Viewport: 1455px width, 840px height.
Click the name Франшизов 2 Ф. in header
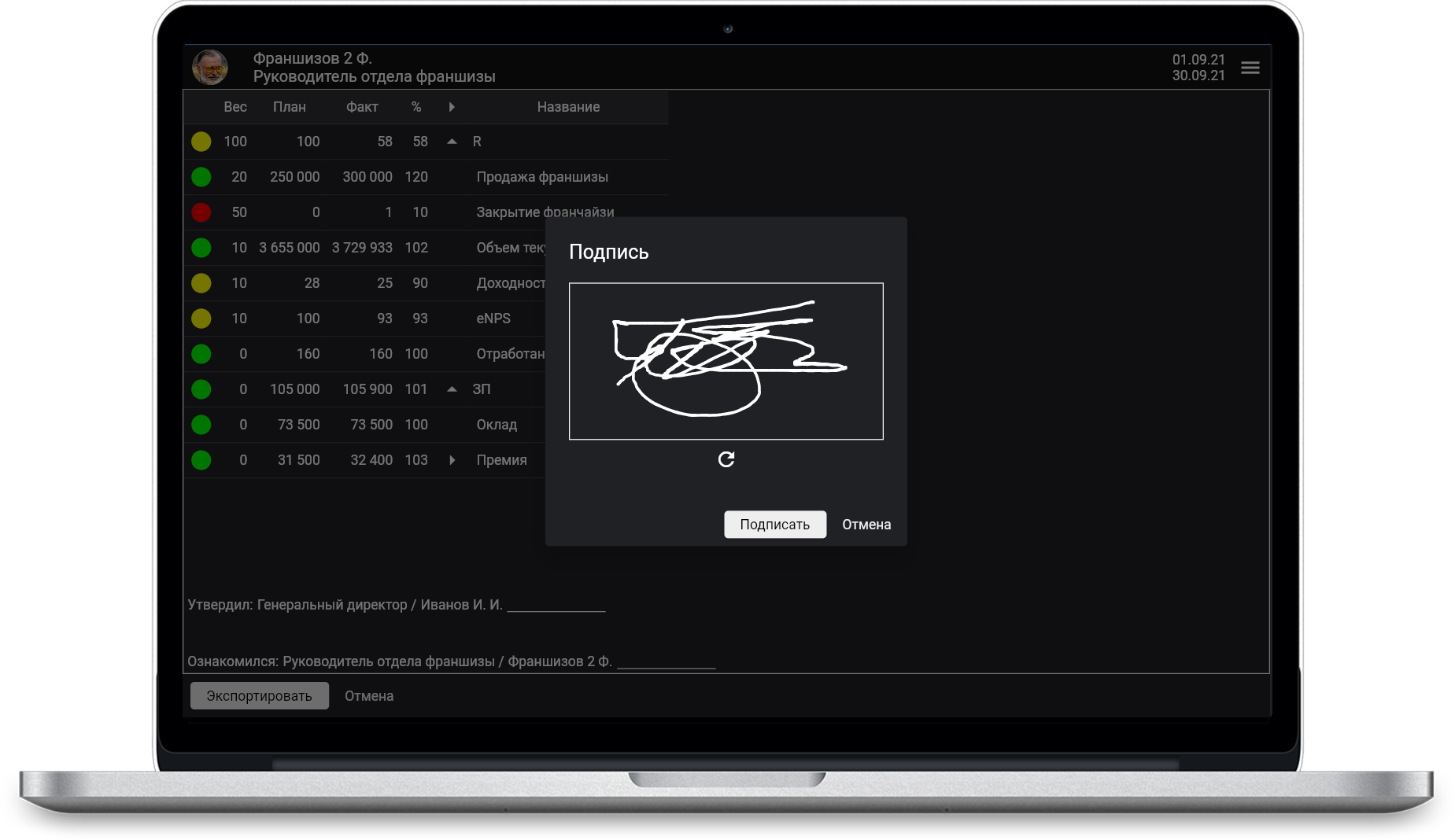[x=312, y=58]
